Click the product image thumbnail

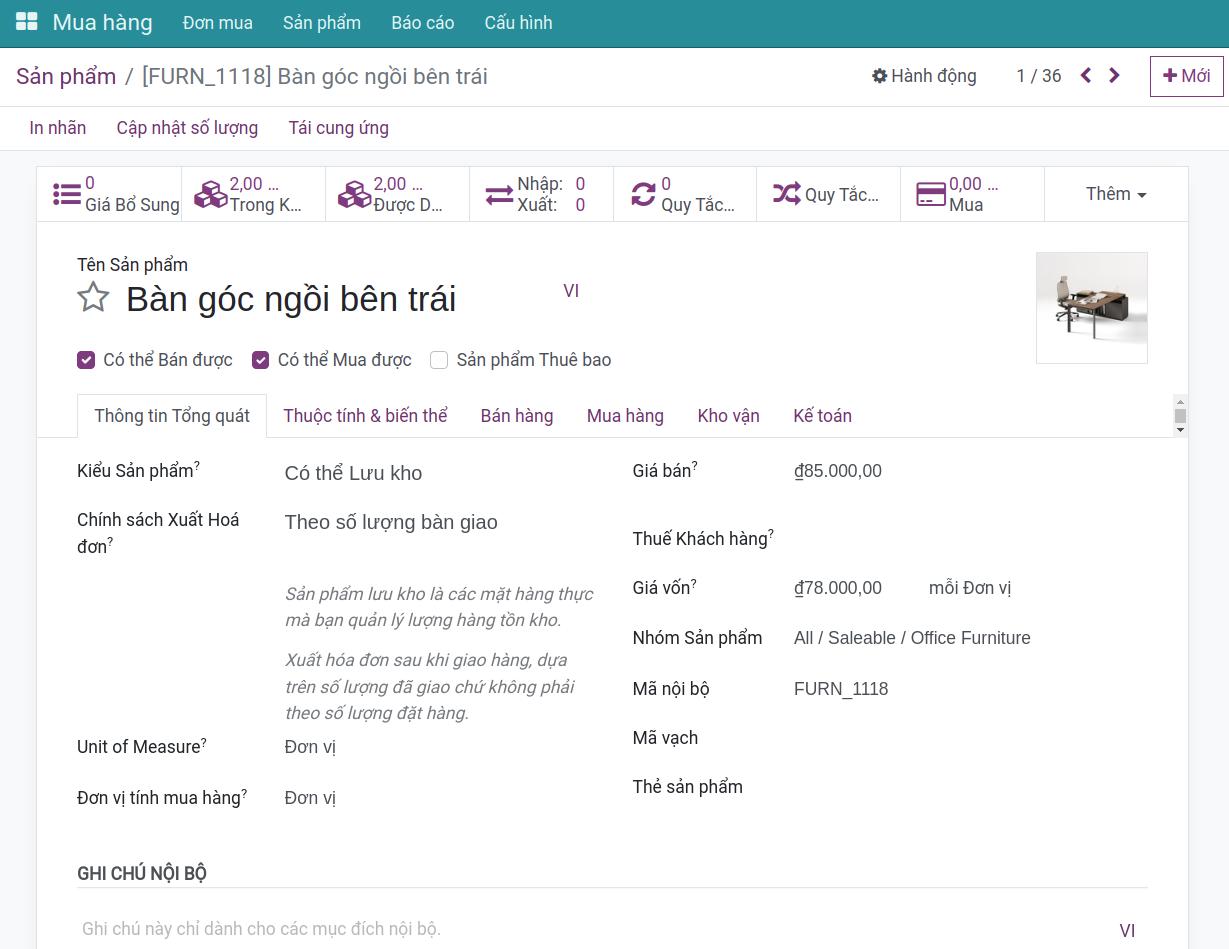1091,307
